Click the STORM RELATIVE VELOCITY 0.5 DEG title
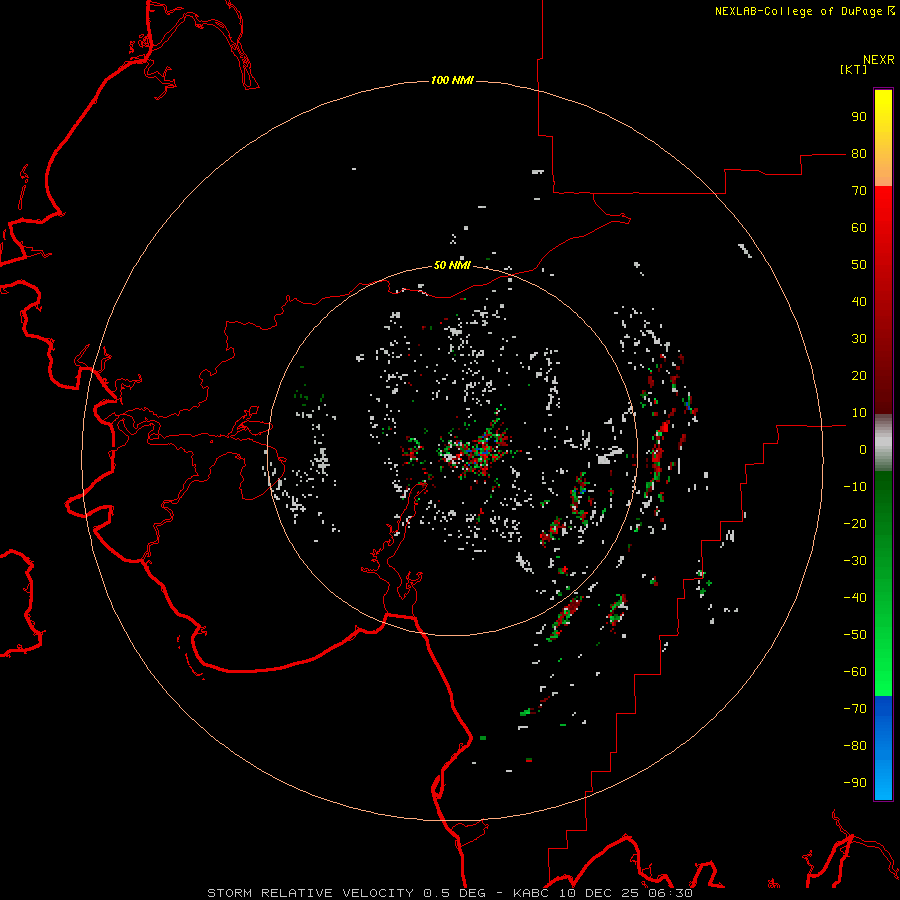The image size is (900, 900). [346, 893]
